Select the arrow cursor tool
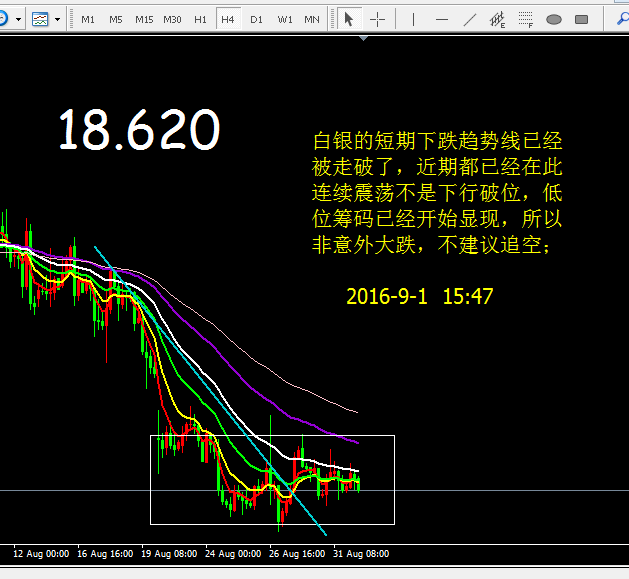The image size is (629, 579). tap(349, 19)
